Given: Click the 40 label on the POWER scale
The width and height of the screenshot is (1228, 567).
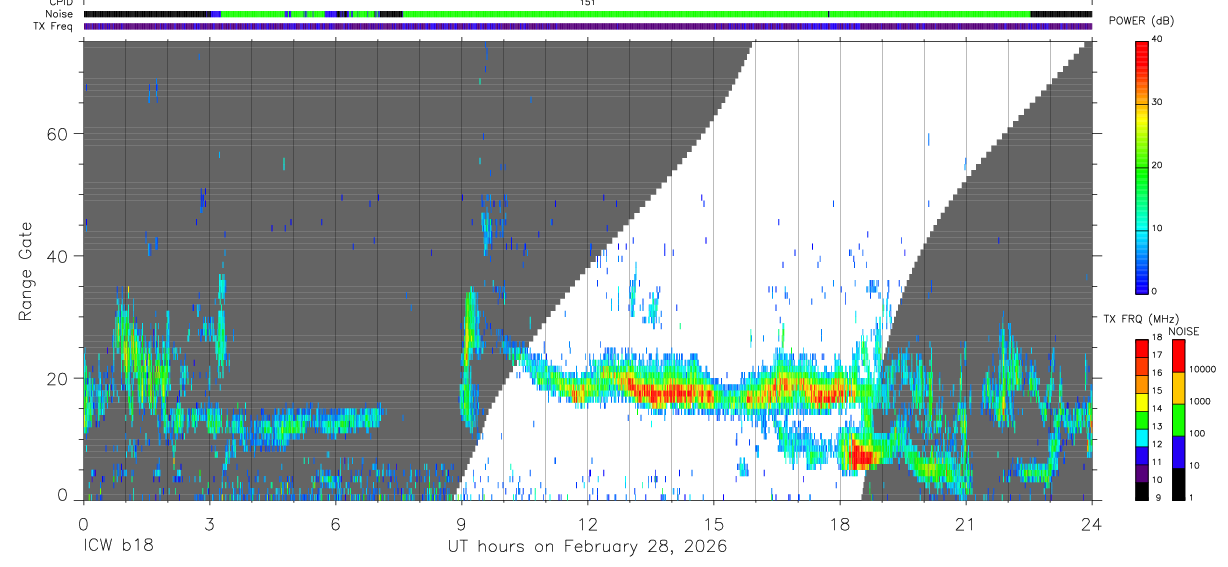Looking at the screenshot, I should pyautogui.click(x=1157, y=40).
